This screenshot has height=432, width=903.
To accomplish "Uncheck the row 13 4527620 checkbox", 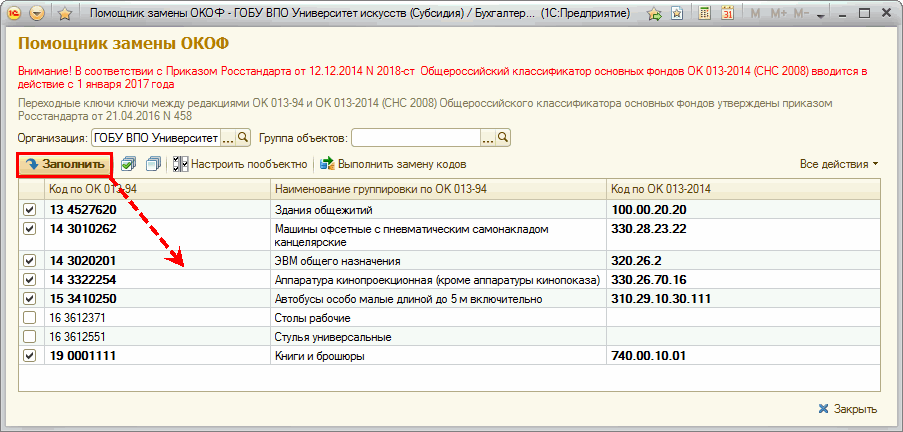I will (x=29, y=210).
